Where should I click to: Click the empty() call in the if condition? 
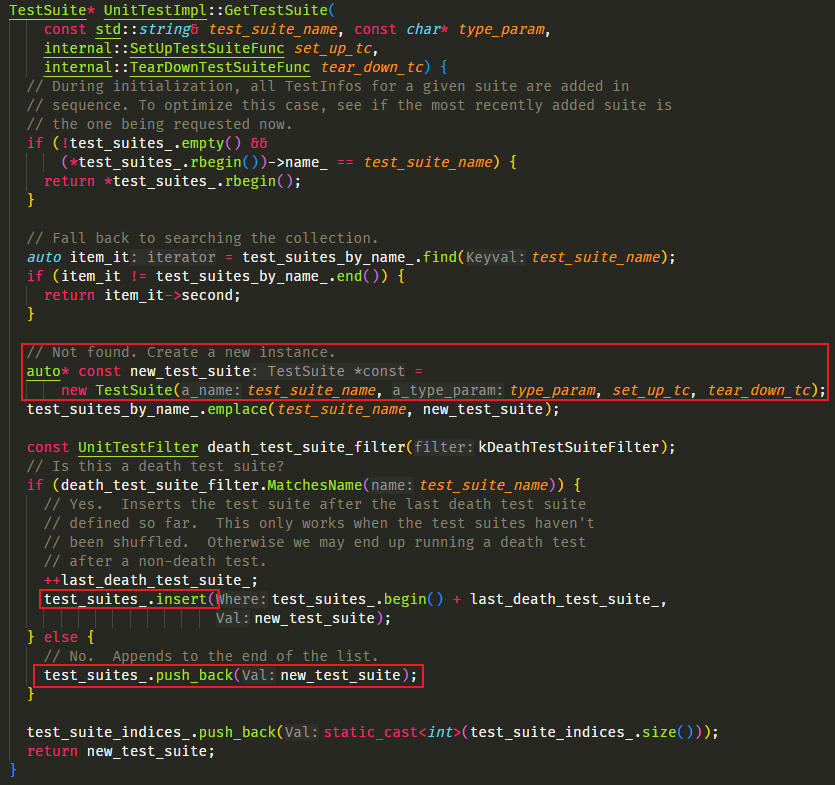click(x=211, y=143)
